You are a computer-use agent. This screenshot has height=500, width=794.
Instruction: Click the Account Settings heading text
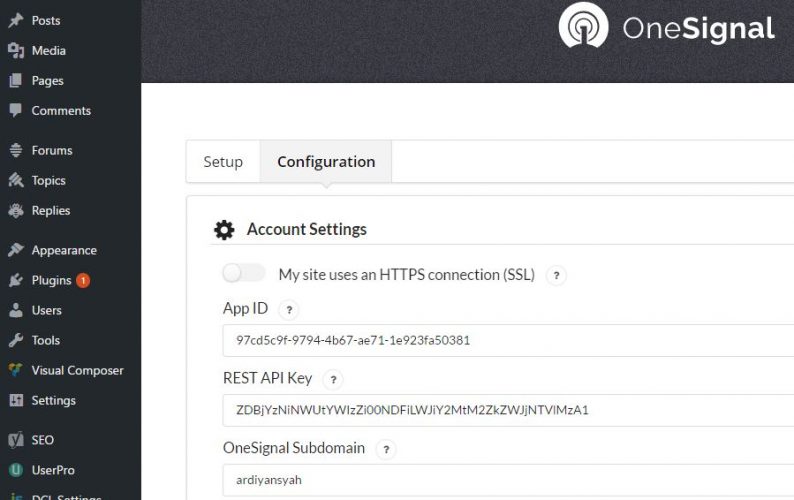click(x=307, y=229)
